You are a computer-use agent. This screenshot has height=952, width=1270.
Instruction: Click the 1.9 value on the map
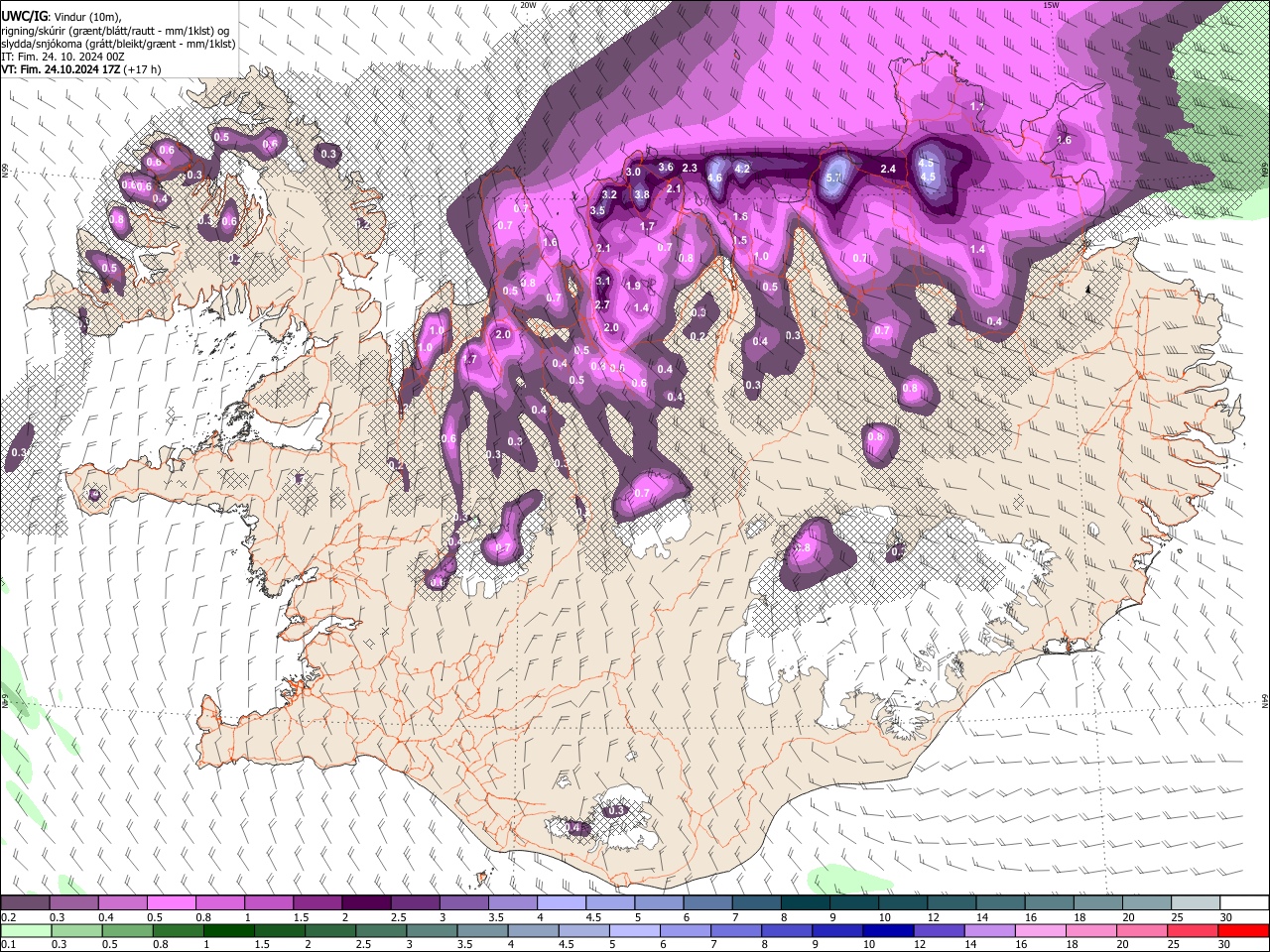[633, 286]
